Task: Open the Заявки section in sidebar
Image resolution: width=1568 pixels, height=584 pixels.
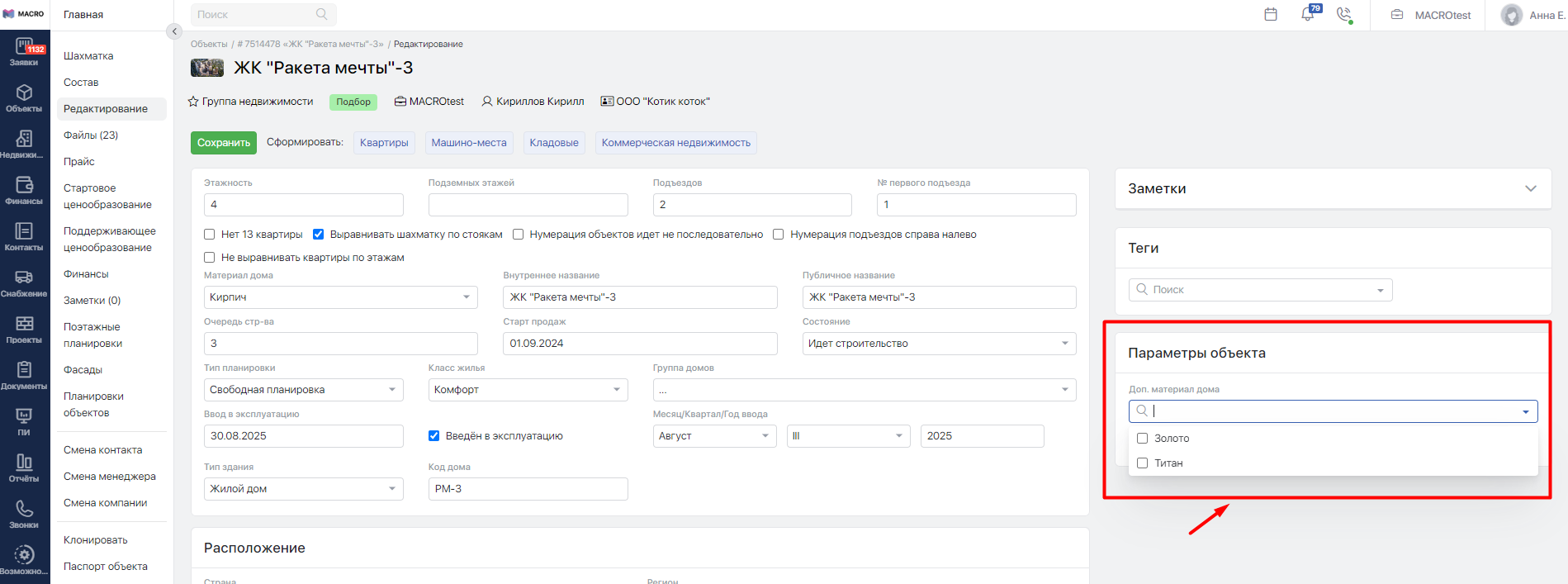Action: tap(24, 53)
